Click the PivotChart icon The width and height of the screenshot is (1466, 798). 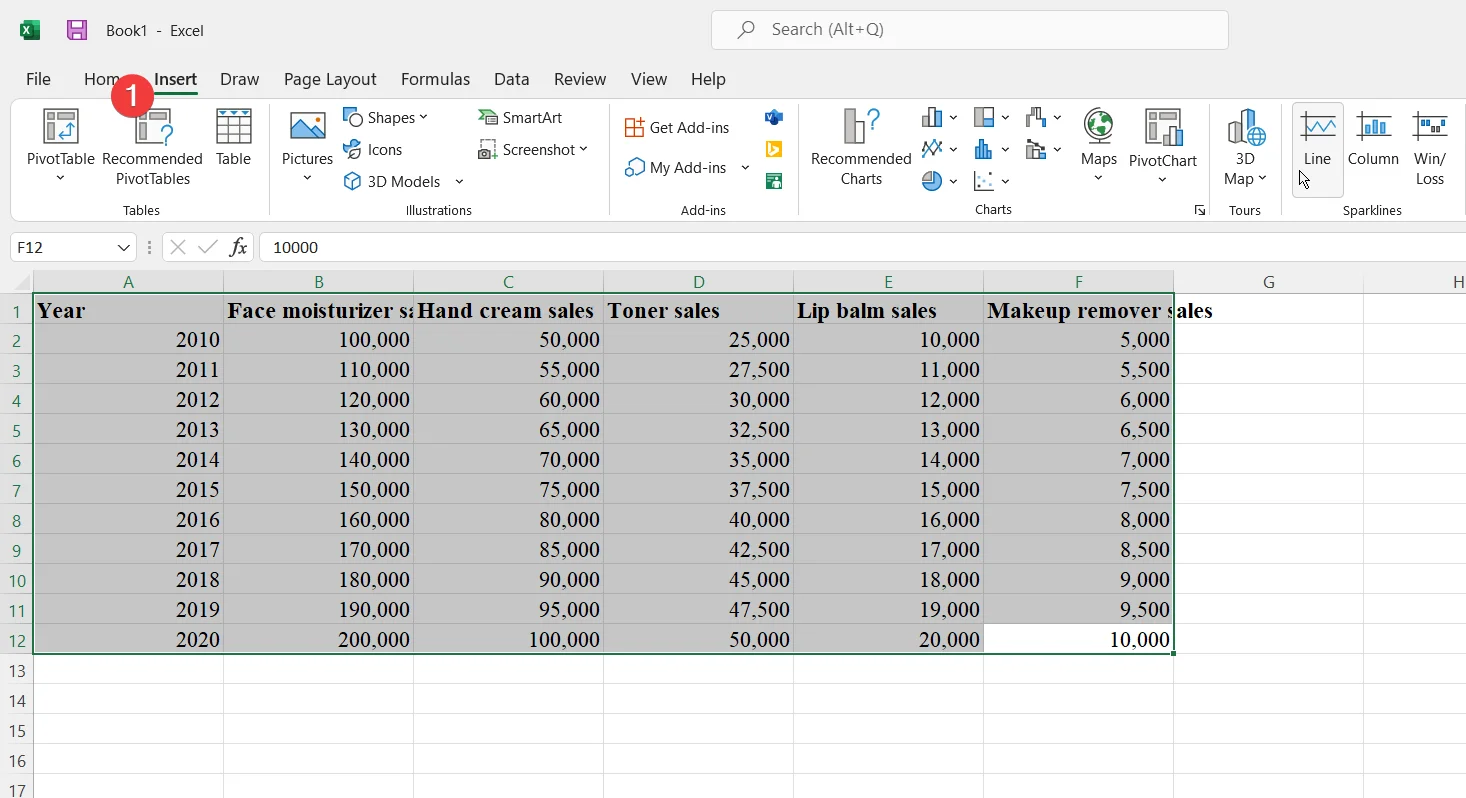pos(1163,127)
